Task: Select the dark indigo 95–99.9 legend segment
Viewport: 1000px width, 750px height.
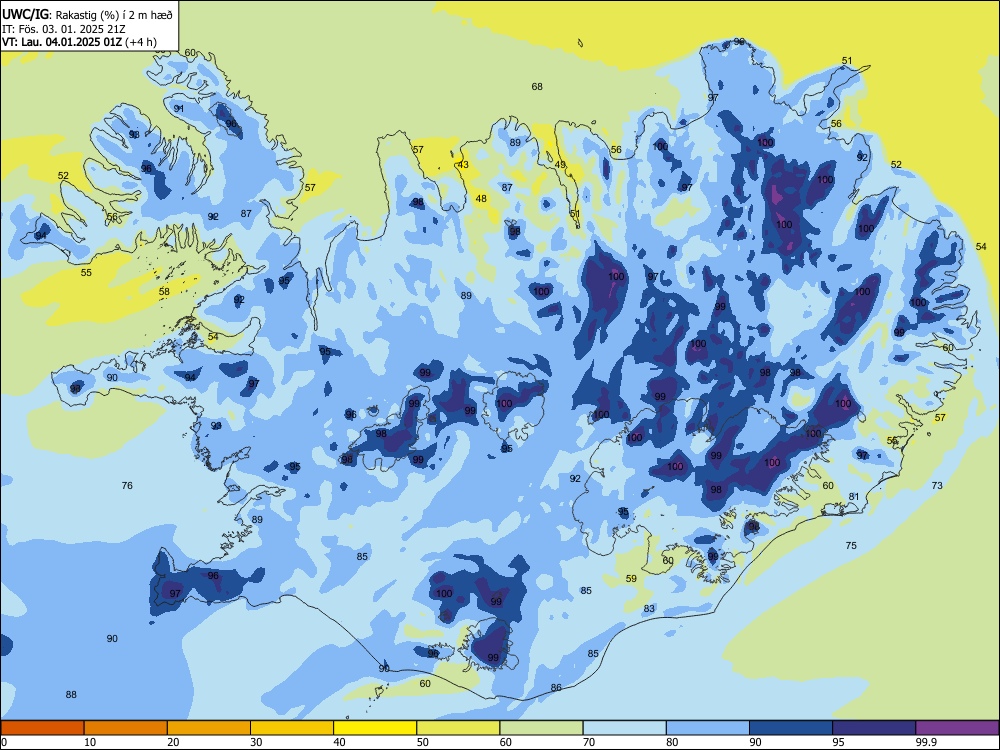Action: (874, 728)
